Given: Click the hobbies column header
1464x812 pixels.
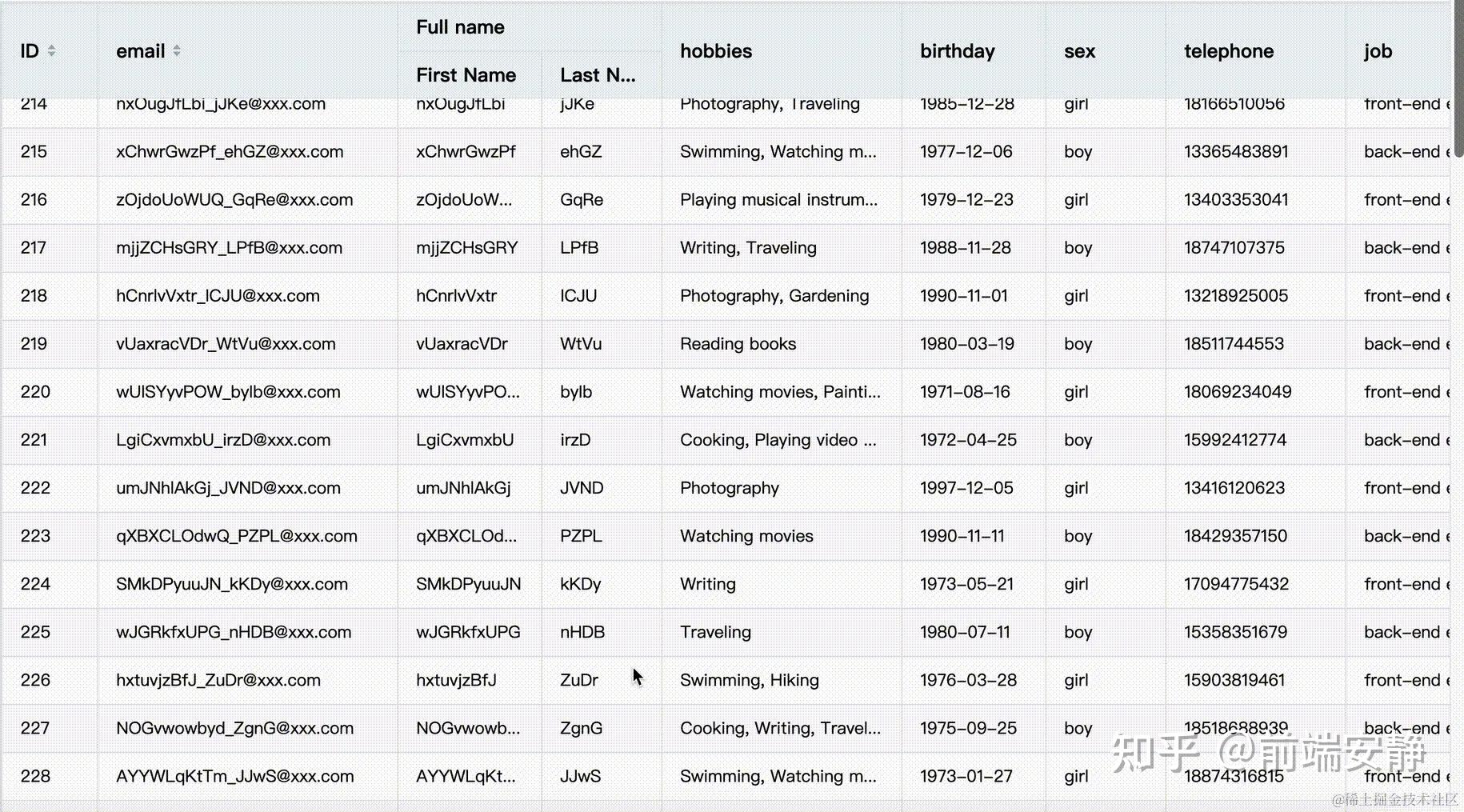Looking at the screenshot, I should pyautogui.click(x=716, y=51).
